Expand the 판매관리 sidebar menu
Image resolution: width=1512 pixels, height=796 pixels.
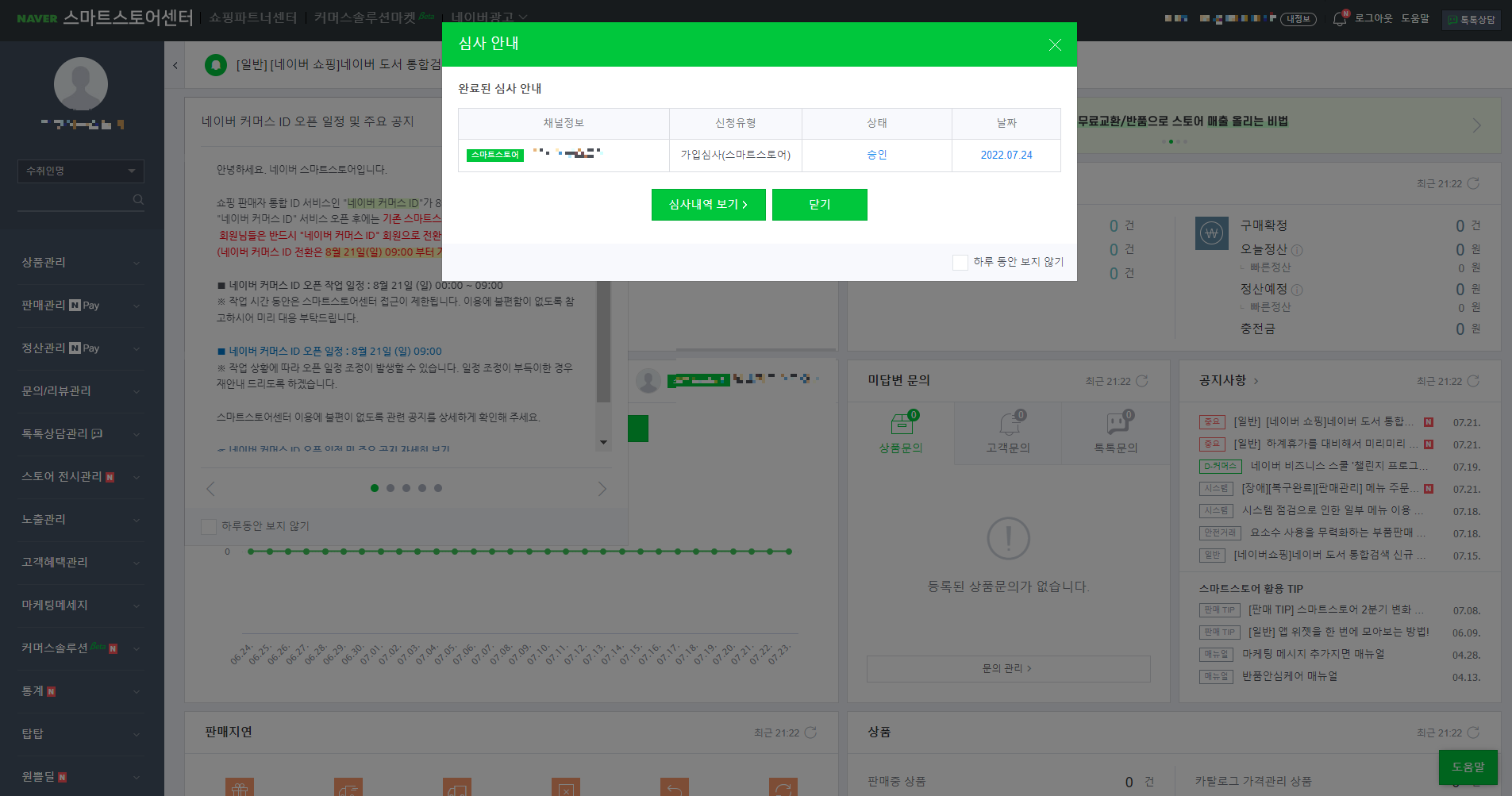[81, 306]
